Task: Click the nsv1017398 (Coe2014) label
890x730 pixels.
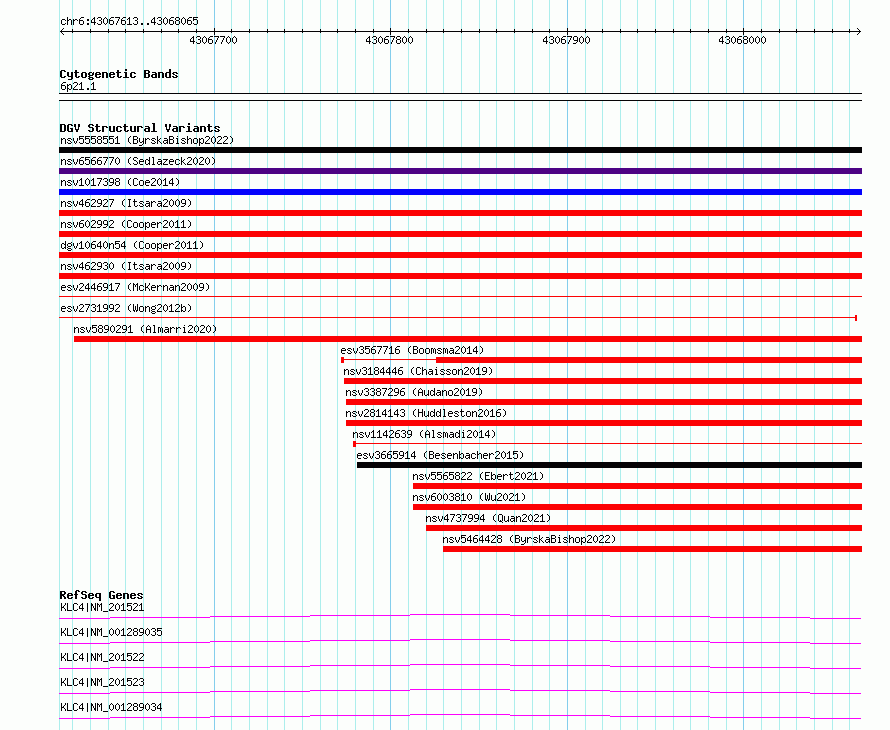Action: [x=120, y=182]
